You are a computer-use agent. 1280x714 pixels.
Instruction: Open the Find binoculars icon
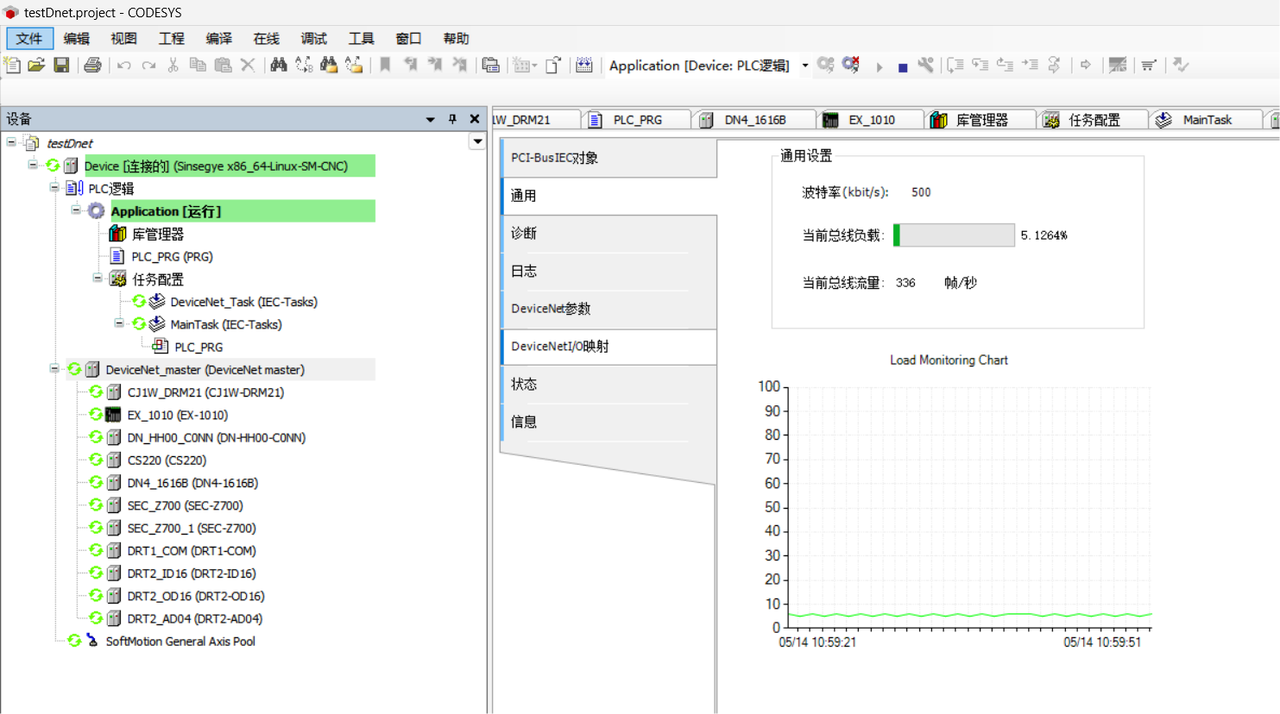tap(279, 65)
